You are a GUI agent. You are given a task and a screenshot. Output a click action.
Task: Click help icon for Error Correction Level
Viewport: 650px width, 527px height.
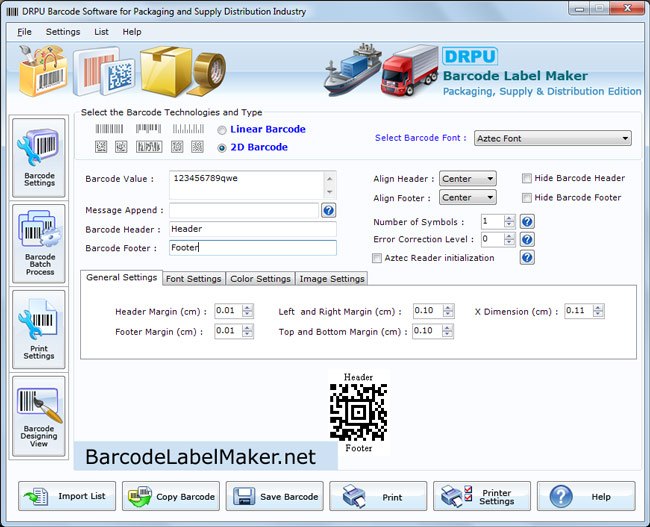527,239
